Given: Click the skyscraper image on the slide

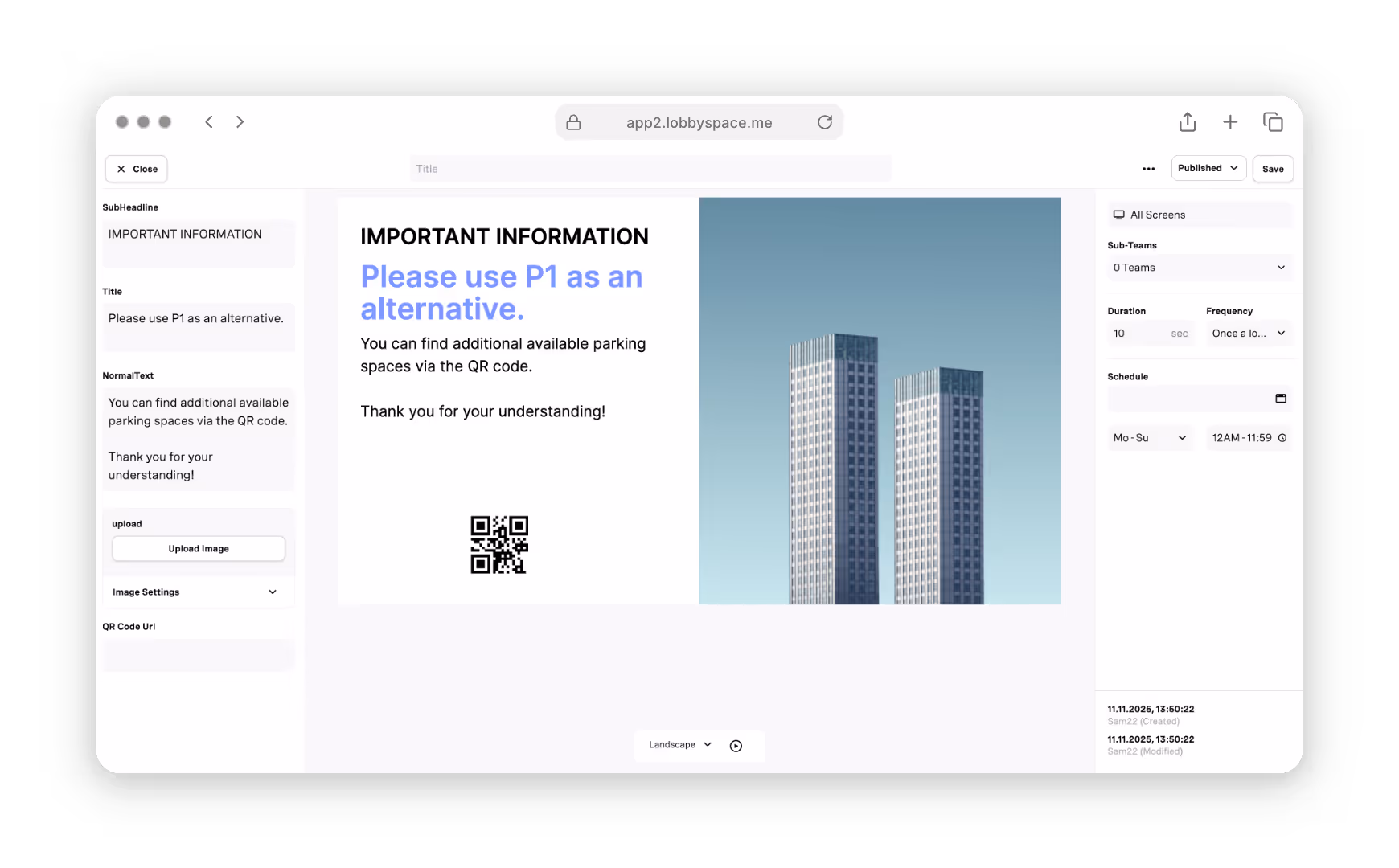Looking at the screenshot, I should coord(880,401).
